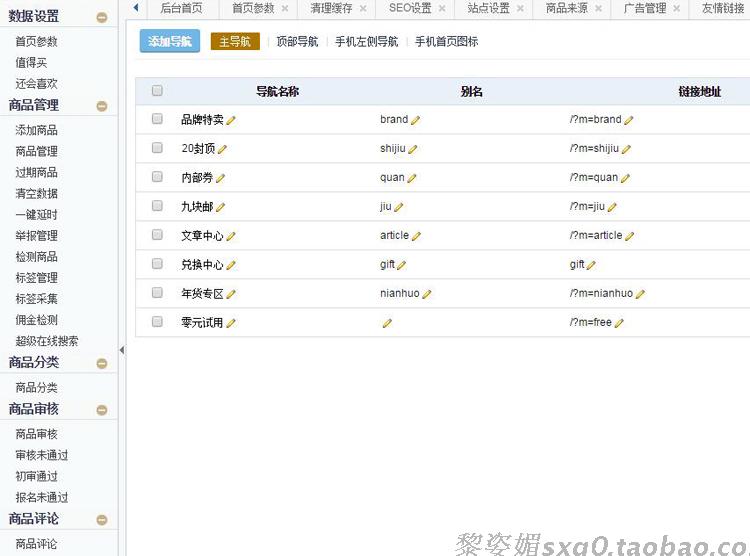Edit the /?m=brand link pencil icon
The height and width of the screenshot is (556, 750).
click(x=629, y=120)
